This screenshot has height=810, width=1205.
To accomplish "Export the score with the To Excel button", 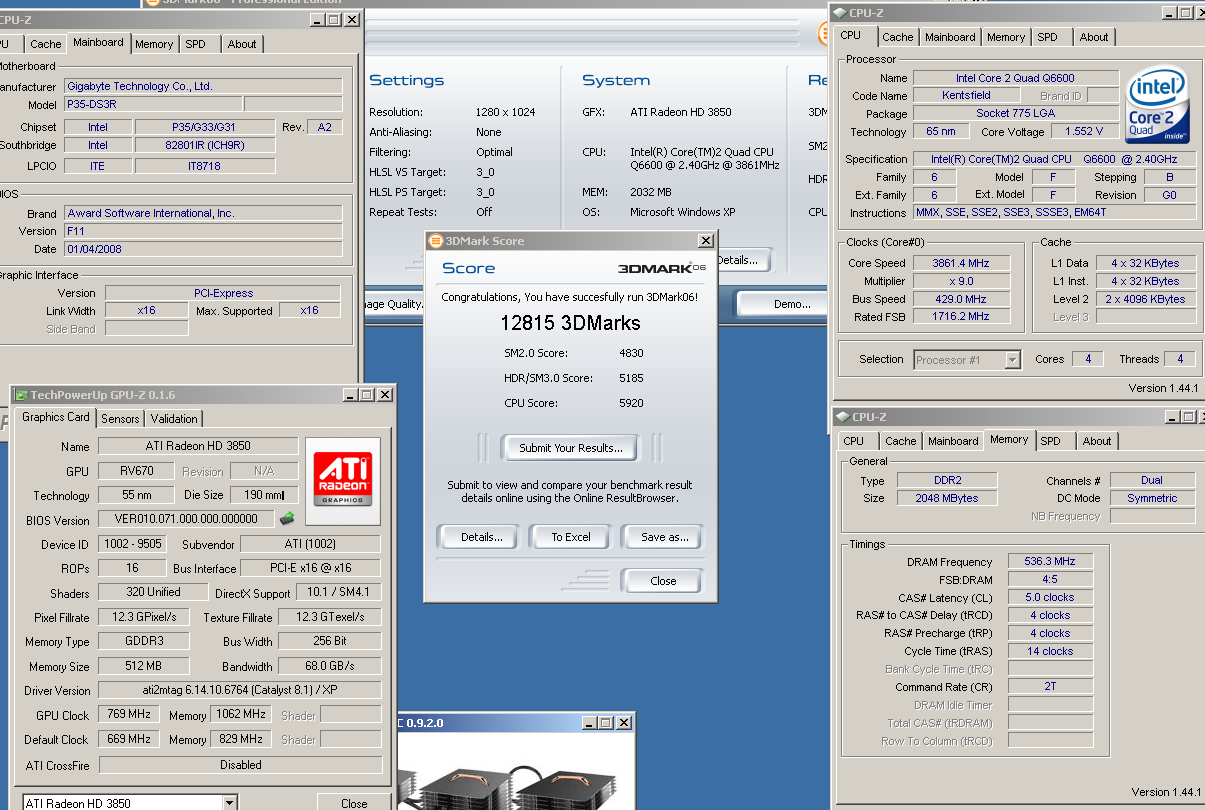I will pos(571,537).
